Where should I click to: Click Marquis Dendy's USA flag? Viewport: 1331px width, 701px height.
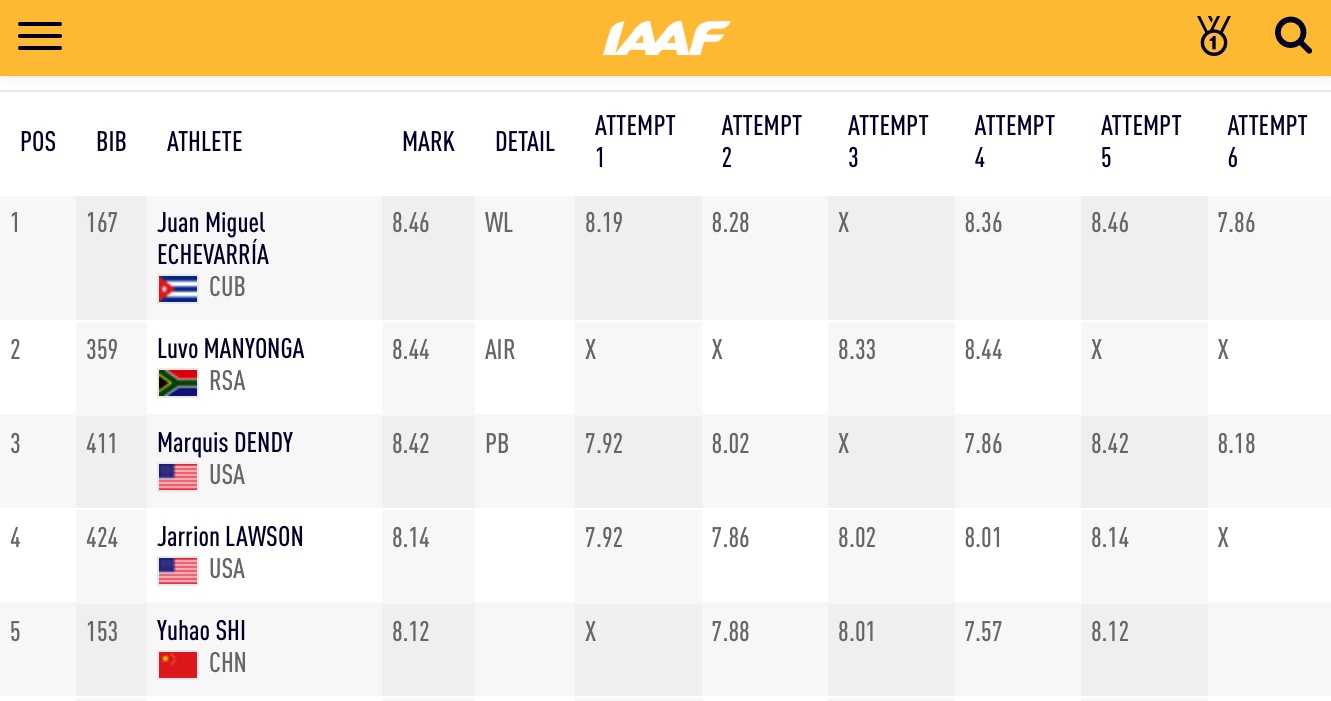coord(178,476)
